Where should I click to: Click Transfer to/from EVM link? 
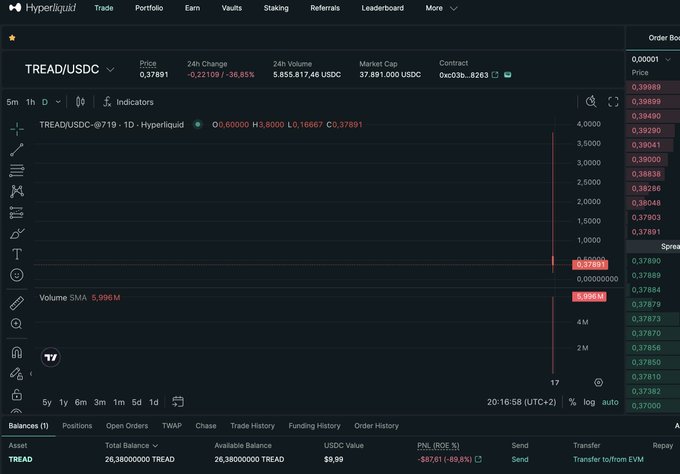608,459
